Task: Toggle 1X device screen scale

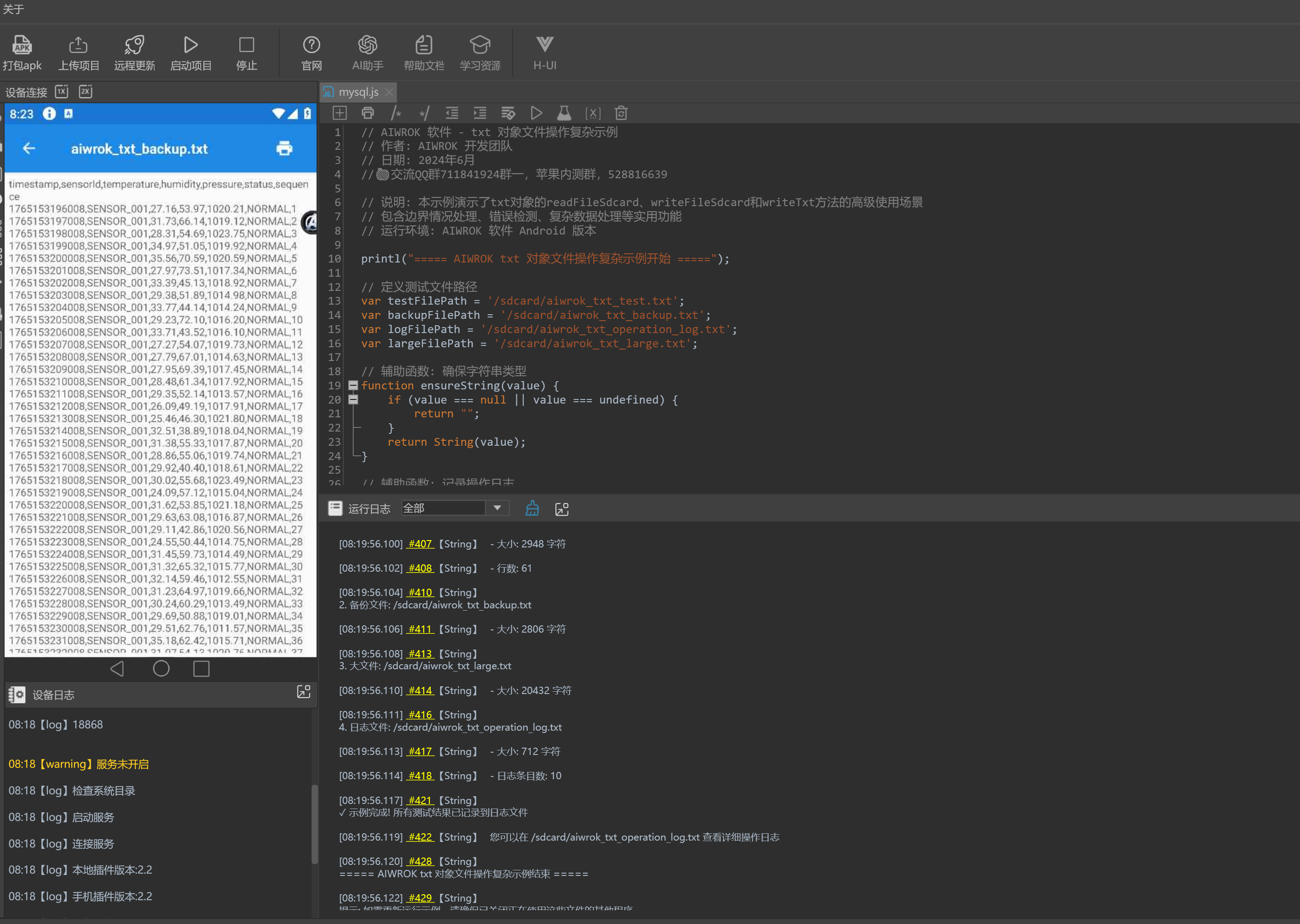Action: point(61,92)
